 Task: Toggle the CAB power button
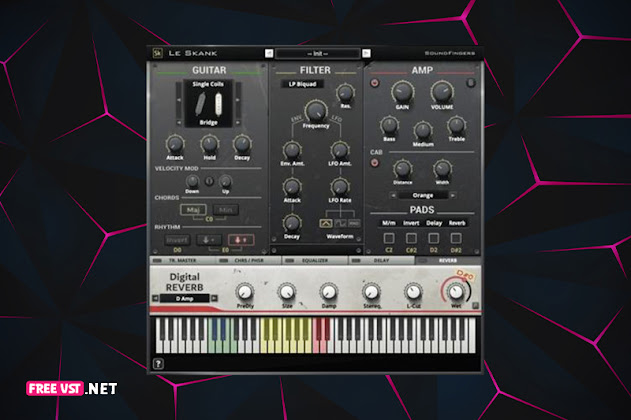(x=375, y=163)
